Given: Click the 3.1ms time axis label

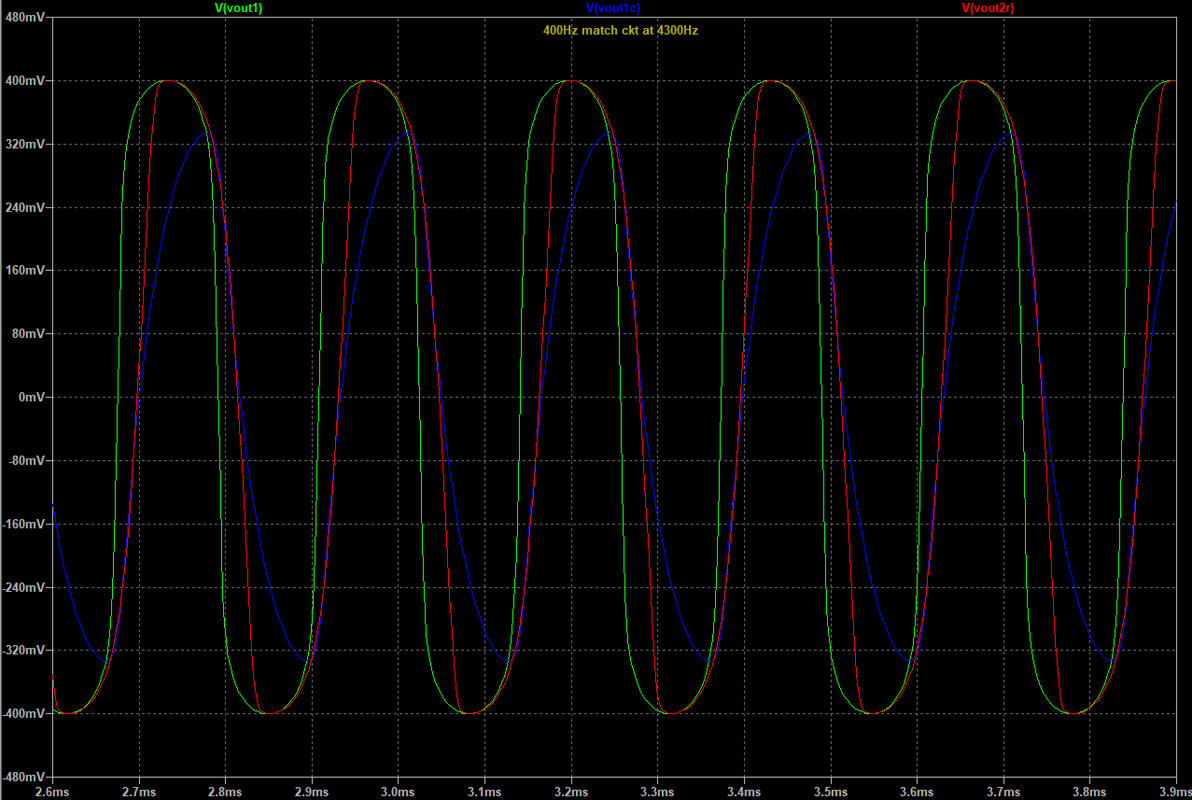Looking at the screenshot, I should pyautogui.click(x=484, y=792).
